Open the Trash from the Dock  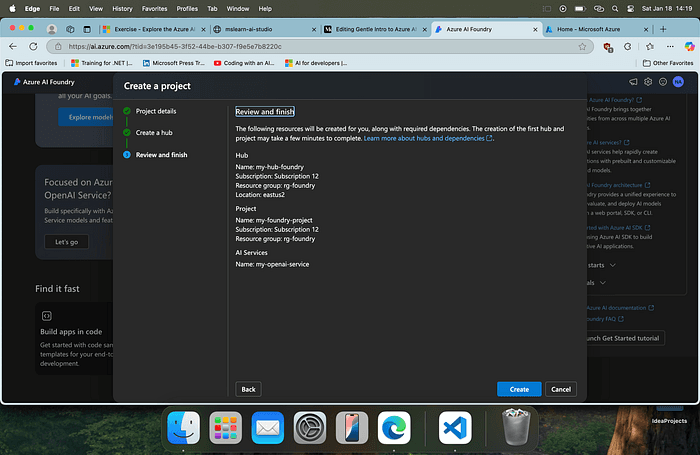point(516,427)
